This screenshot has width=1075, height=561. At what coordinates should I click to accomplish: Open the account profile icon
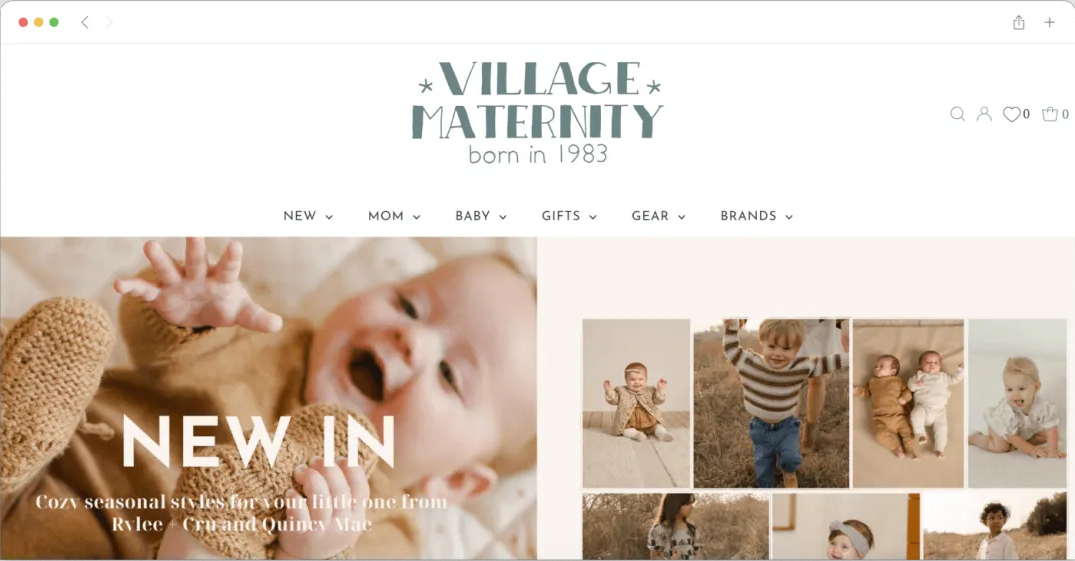(984, 114)
